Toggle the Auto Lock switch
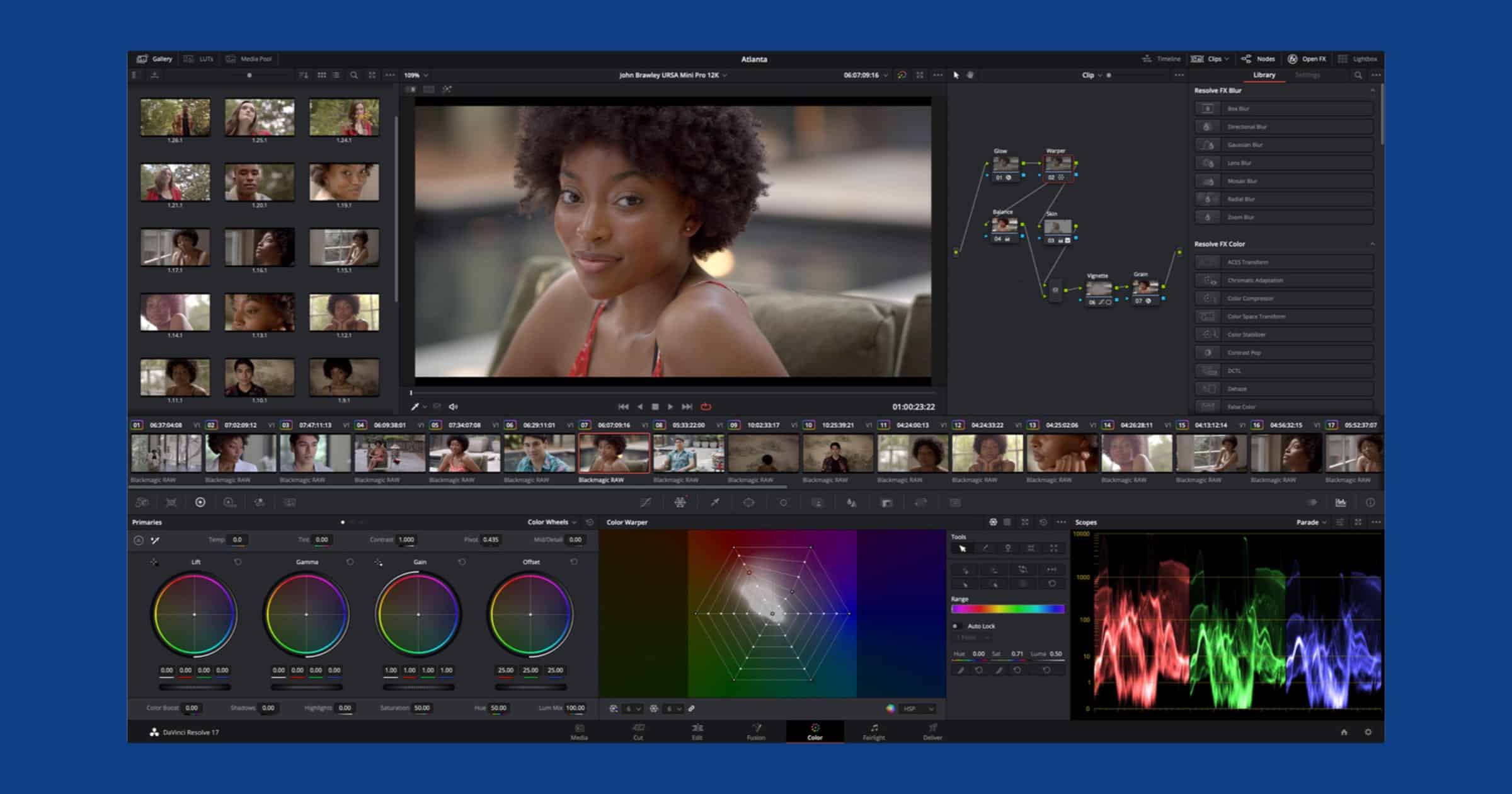Viewport: 1512px width, 794px height. tap(956, 626)
